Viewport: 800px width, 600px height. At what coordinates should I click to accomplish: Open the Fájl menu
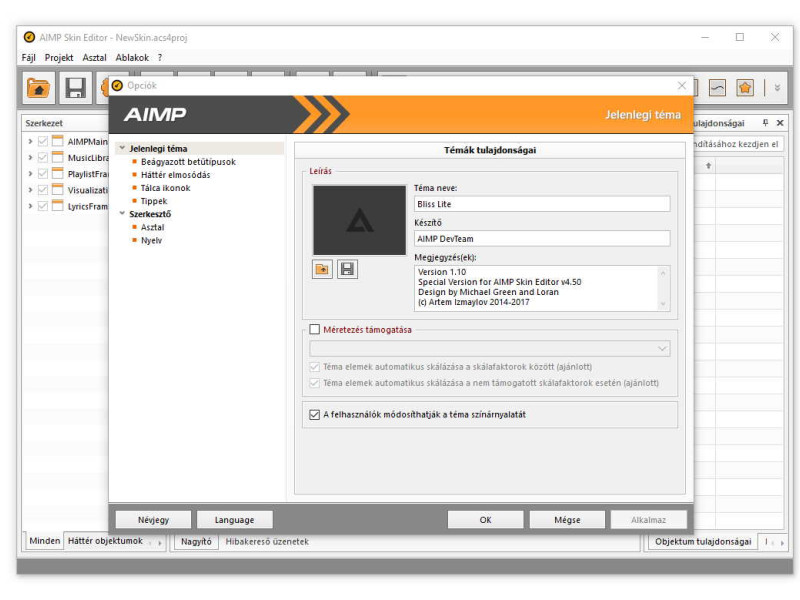pyautogui.click(x=29, y=58)
